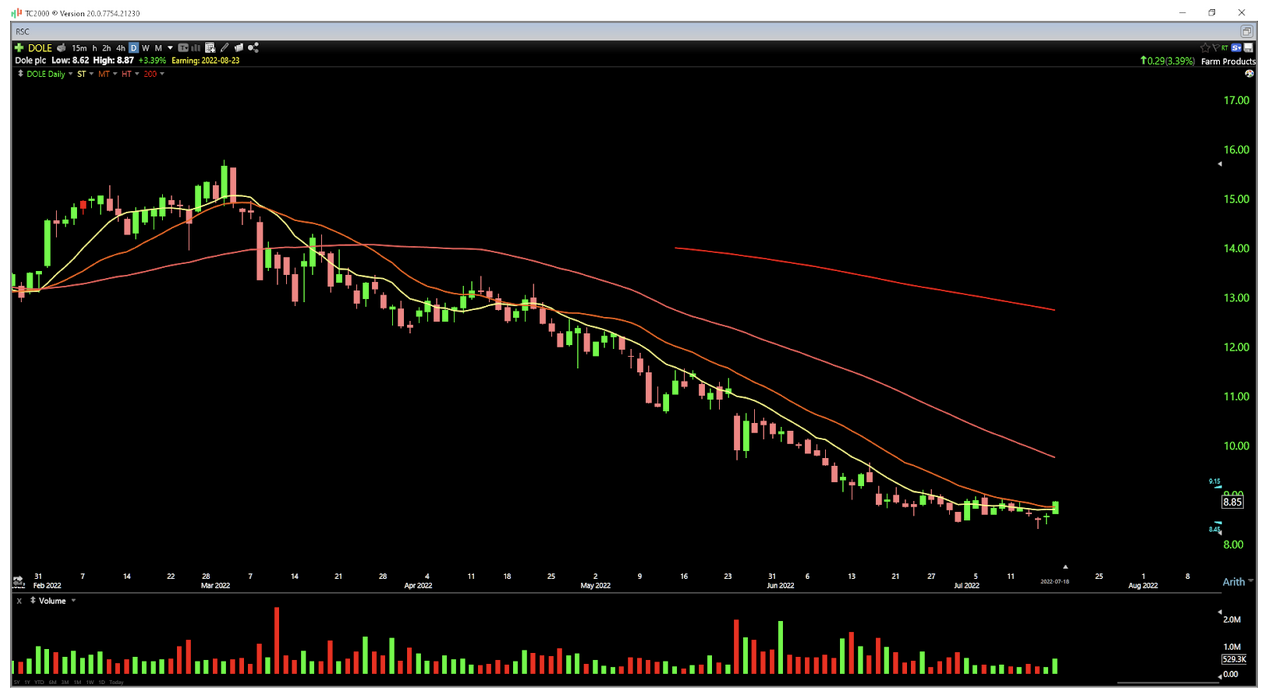The image size is (1266, 696).
Task: Select the Daily (D) timeframe
Action: (x=134, y=47)
